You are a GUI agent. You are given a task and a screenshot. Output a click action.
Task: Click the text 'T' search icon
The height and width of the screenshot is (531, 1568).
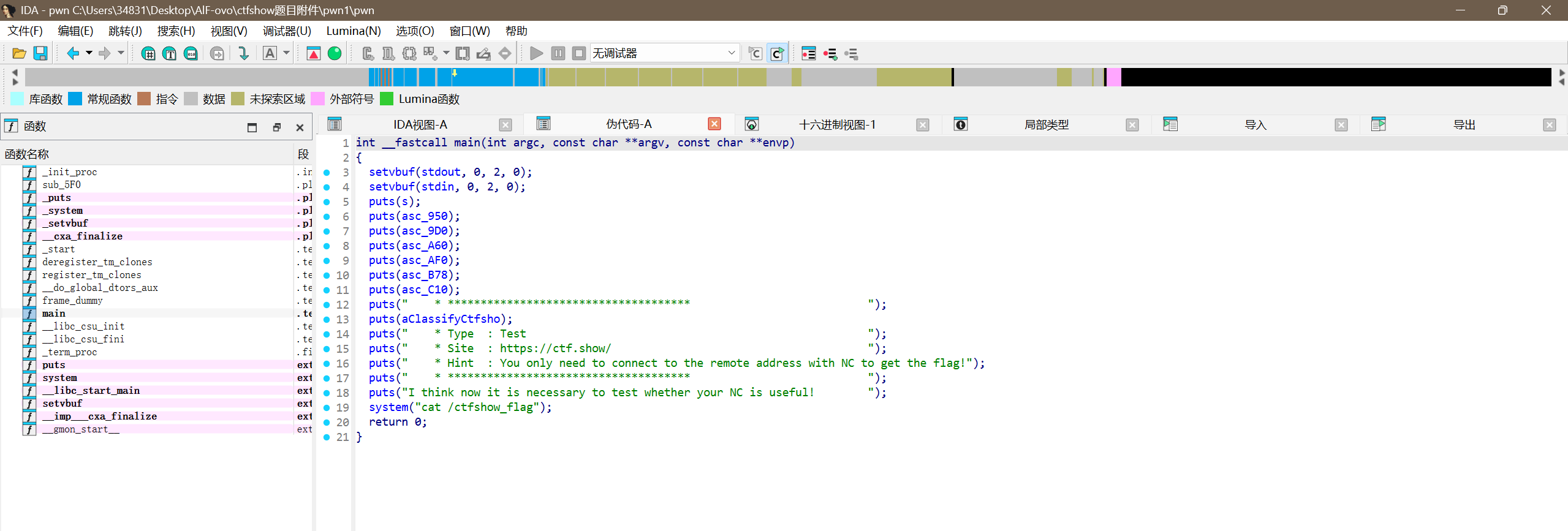170,54
